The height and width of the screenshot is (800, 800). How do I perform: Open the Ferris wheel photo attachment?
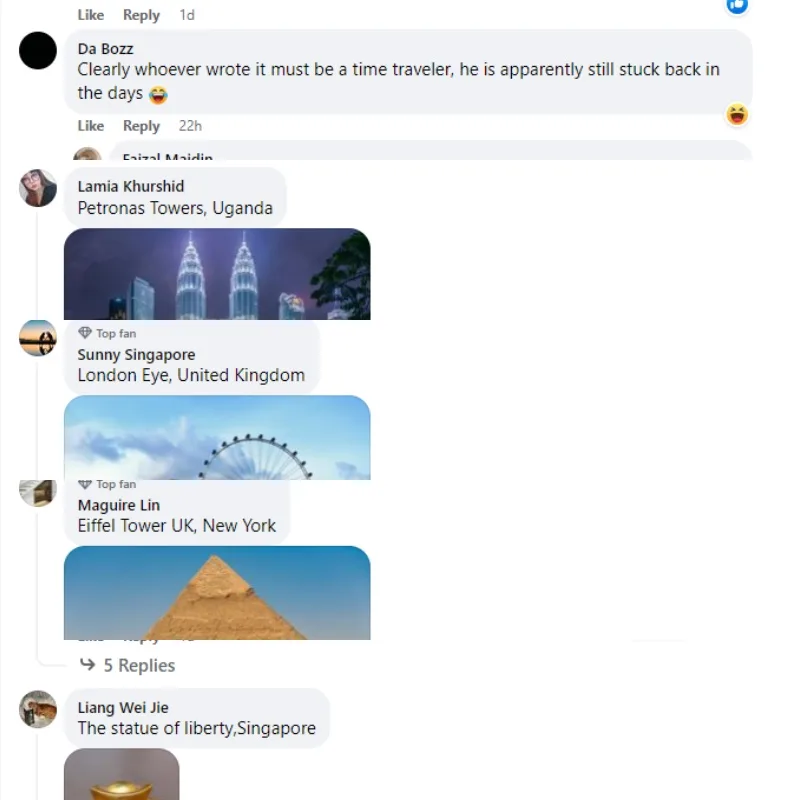(x=217, y=437)
